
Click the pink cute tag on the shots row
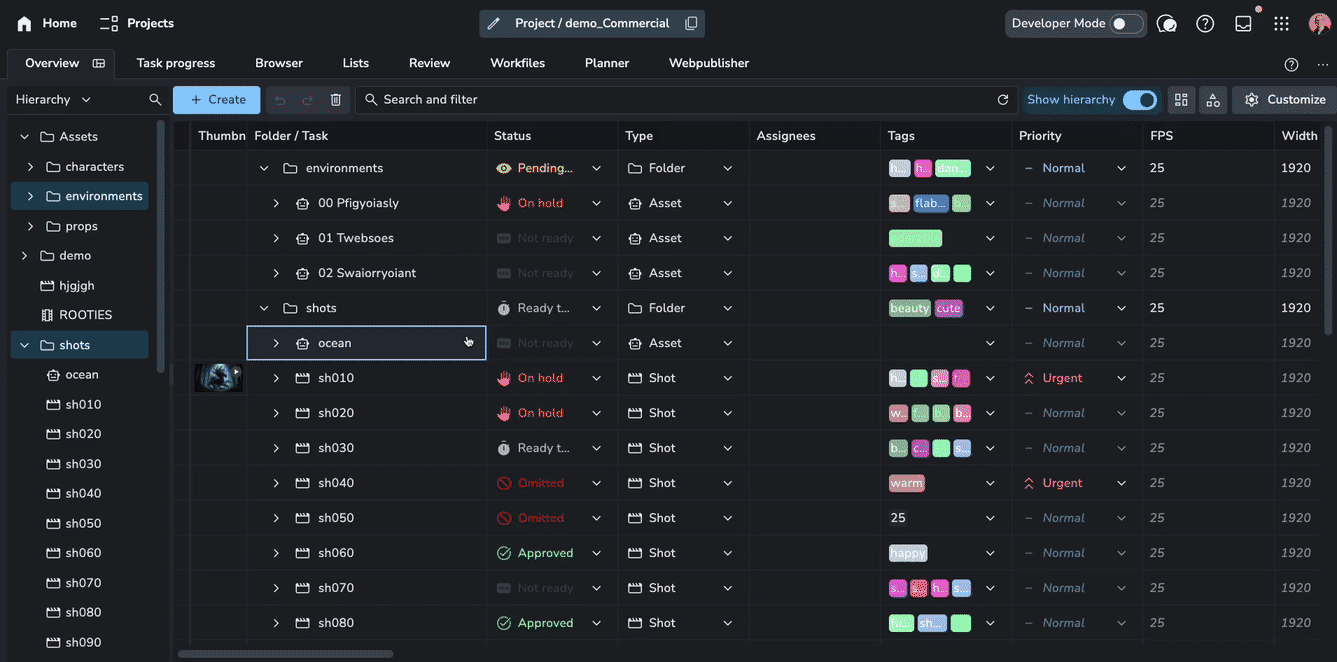[948, 308]
